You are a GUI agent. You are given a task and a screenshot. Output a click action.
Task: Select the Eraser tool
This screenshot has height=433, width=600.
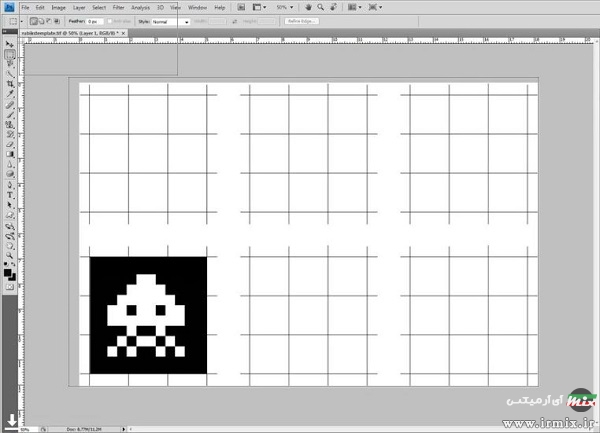[x=10, y=145]
